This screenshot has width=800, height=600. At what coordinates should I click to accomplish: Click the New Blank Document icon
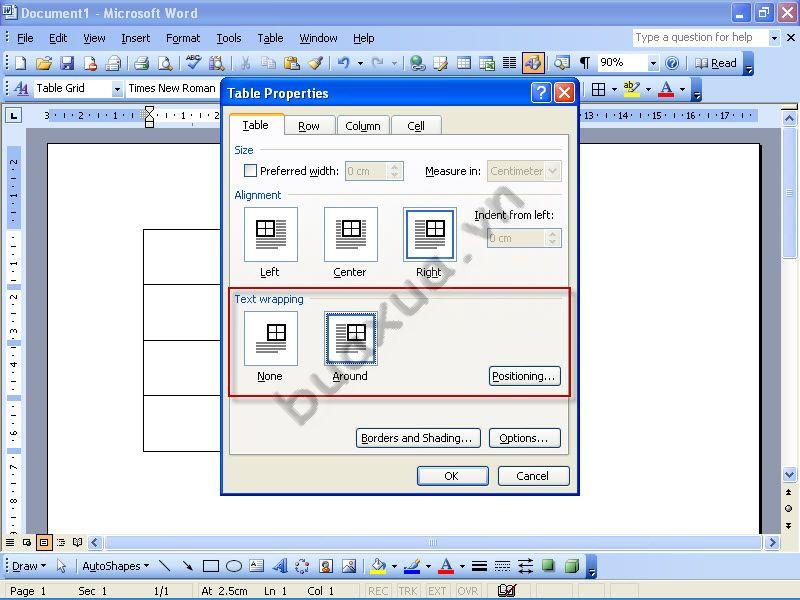[20, 63]
